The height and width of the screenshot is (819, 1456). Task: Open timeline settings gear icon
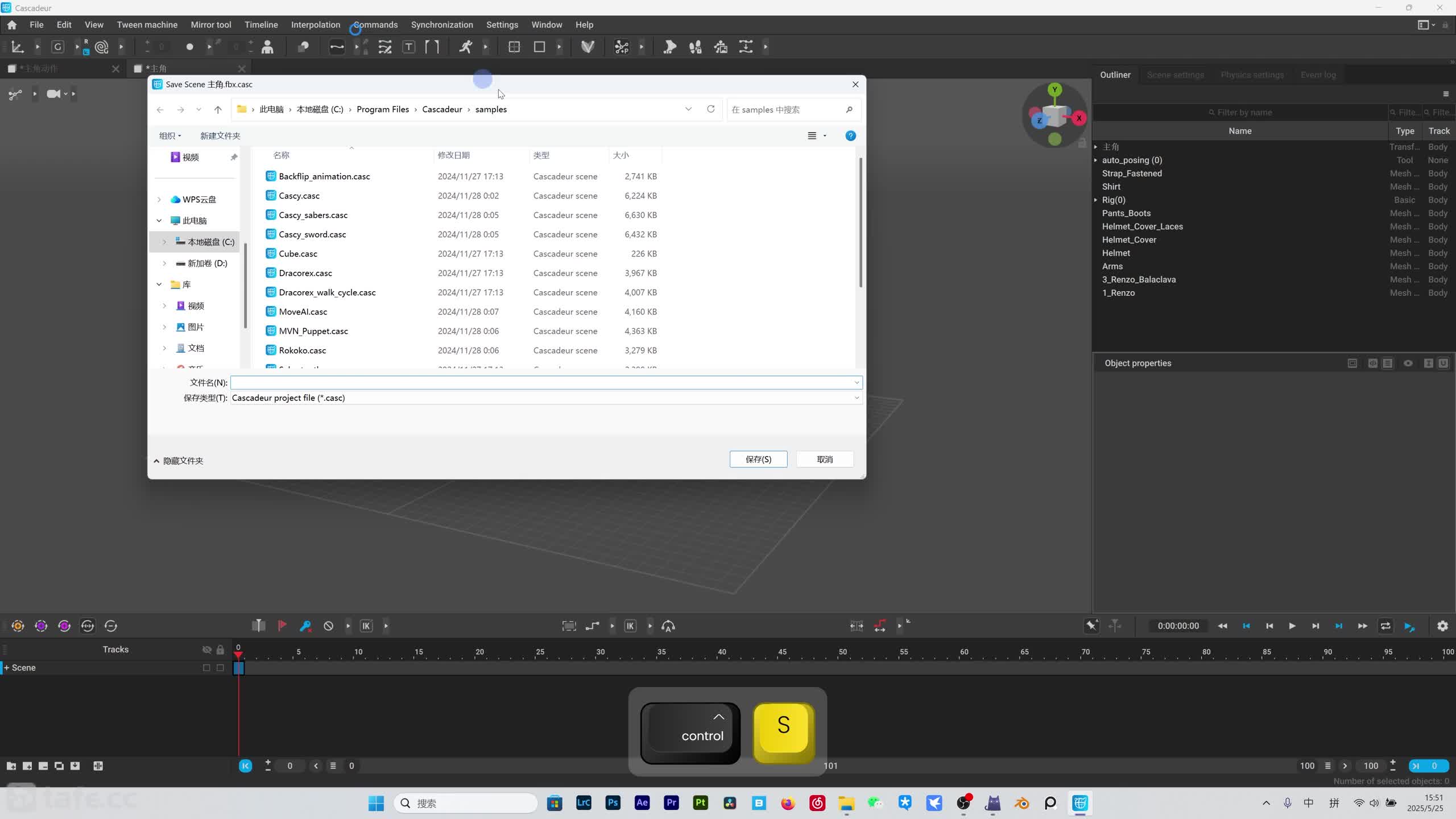(x=1442, y=626)
